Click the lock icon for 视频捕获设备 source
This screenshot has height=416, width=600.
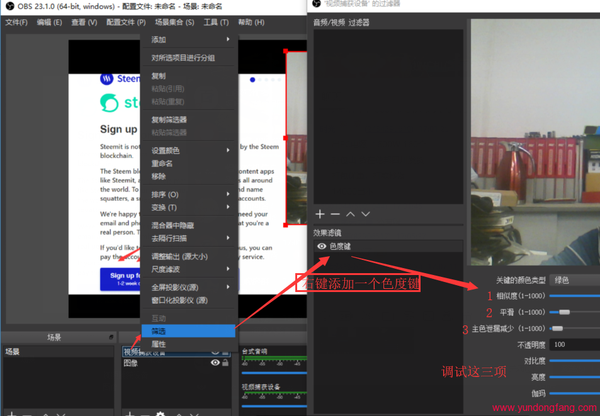point(226,352)
